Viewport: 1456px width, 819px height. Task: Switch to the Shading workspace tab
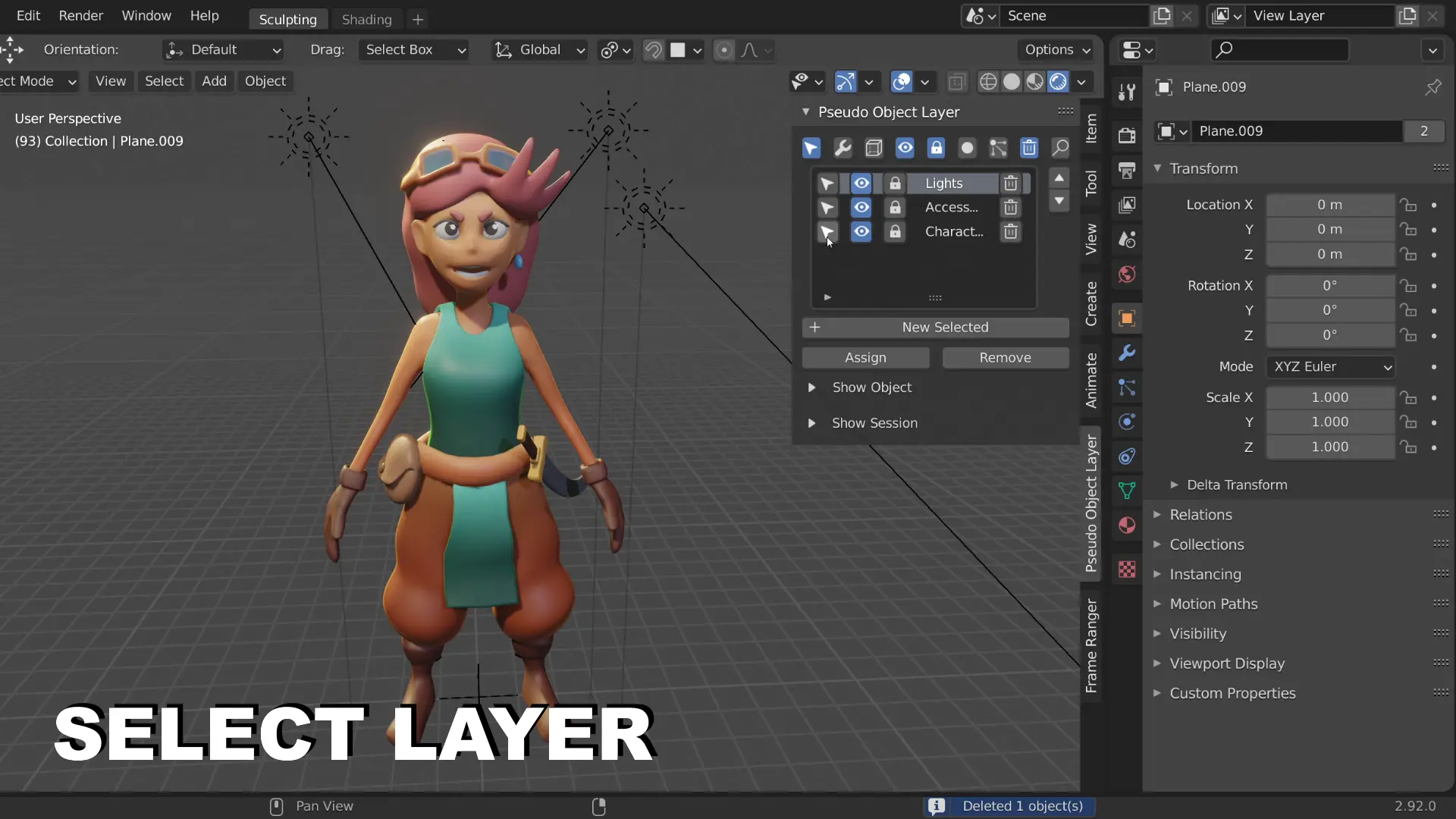pos(366,19)
